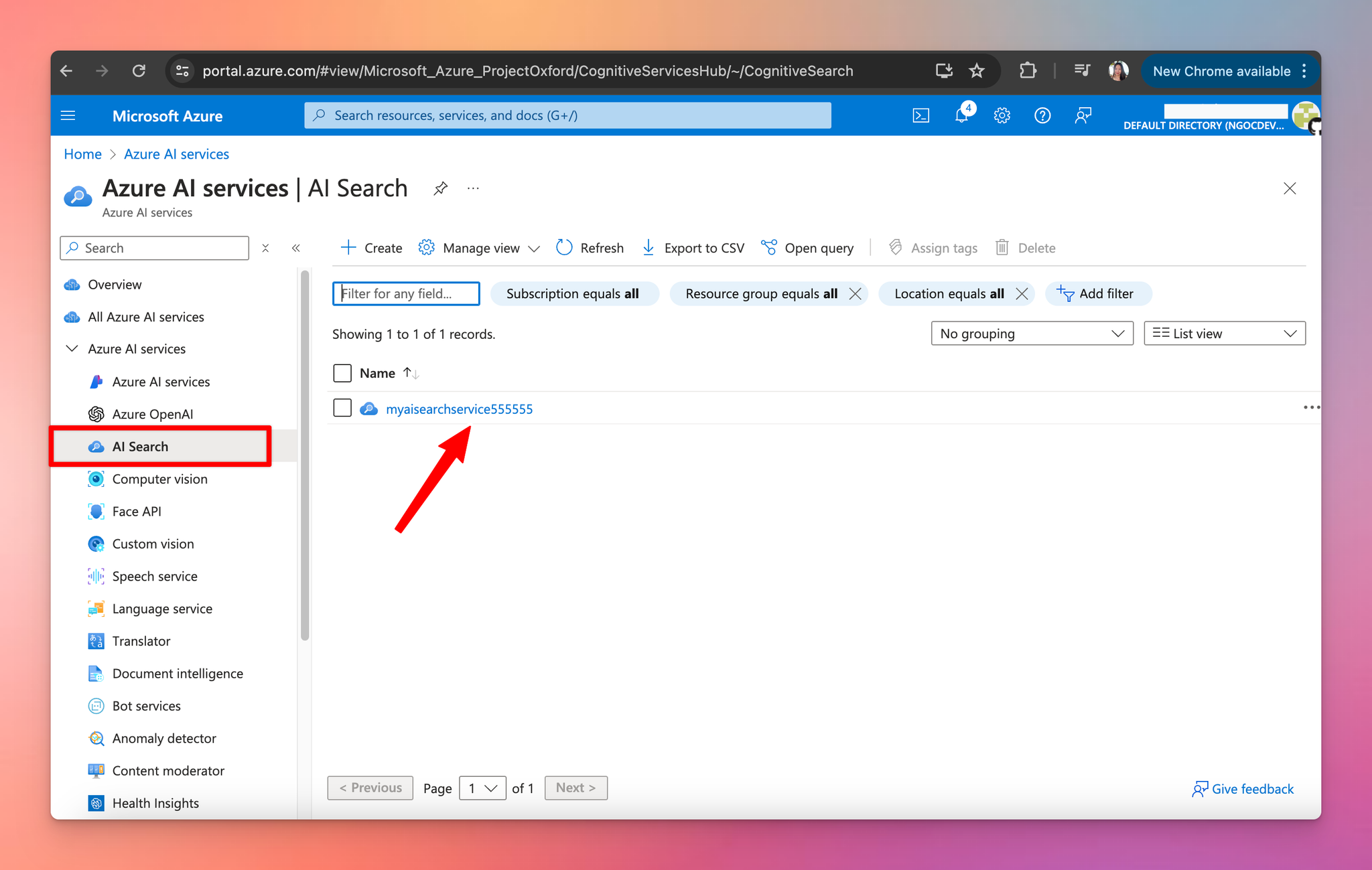Open row actions ellipsis for myaisearchservice555555

click(1311, 408)
